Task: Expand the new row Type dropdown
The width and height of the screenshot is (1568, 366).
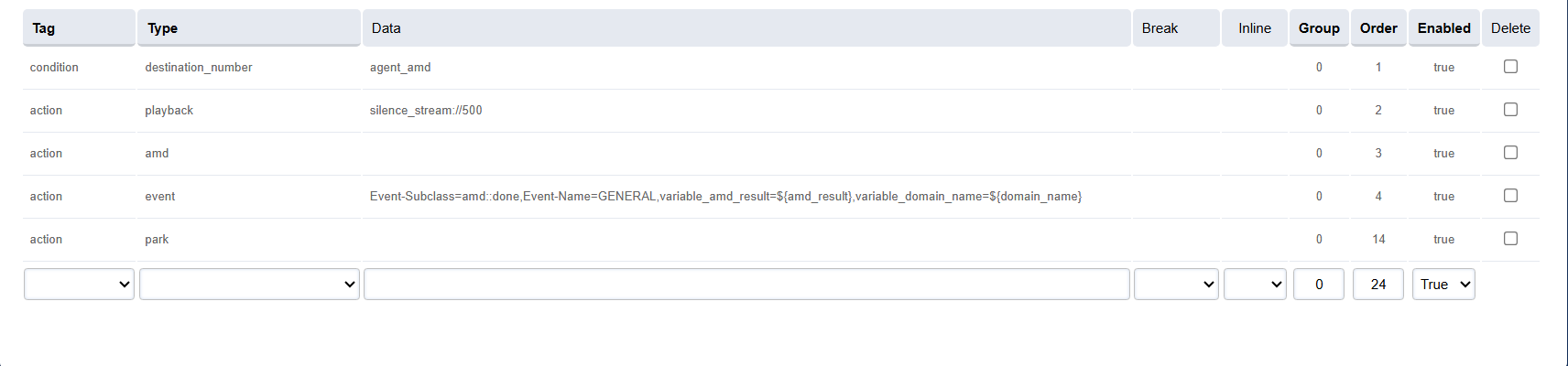Action: pos(249,285)
